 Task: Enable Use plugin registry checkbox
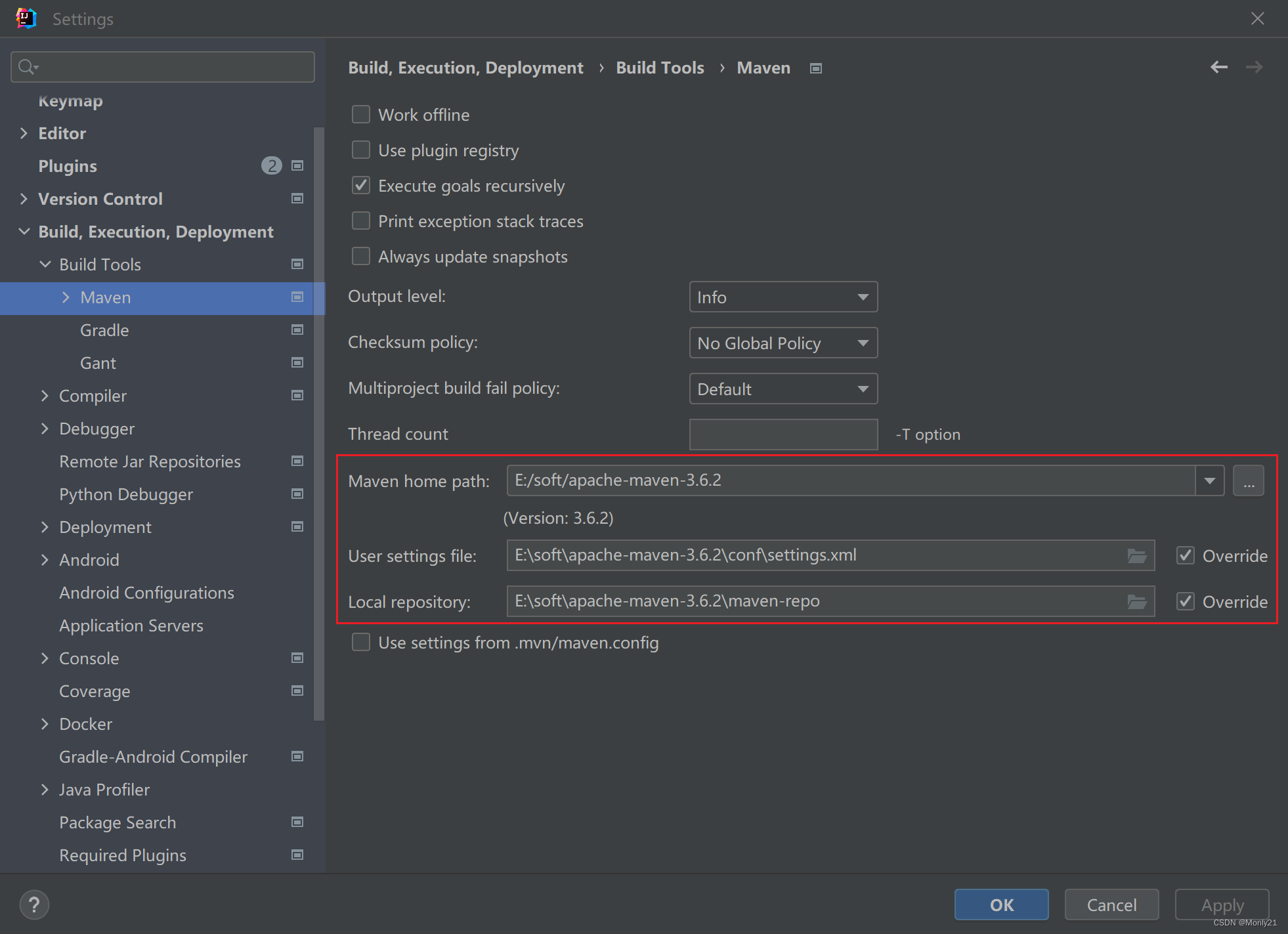(361, 150)
